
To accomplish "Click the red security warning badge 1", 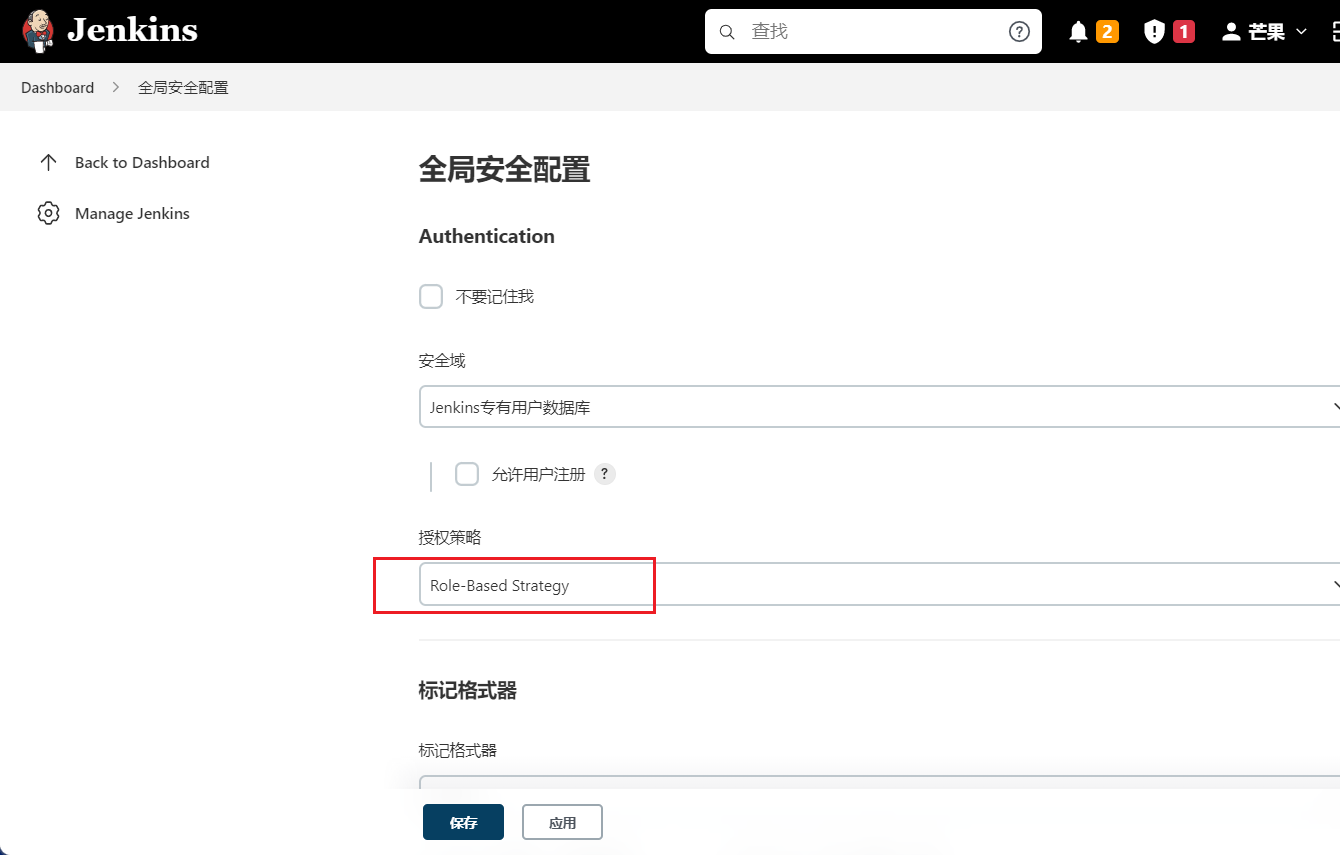I will (x=1184, y=32).
